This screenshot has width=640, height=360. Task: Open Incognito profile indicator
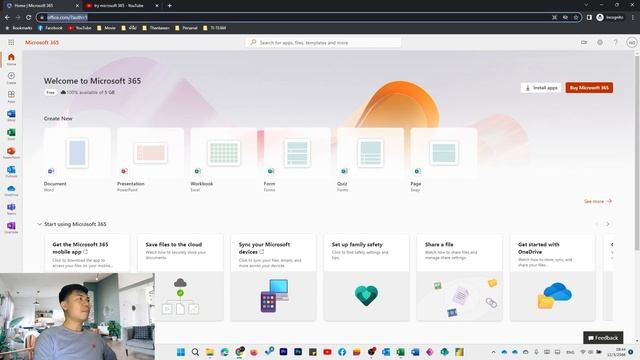610,17
